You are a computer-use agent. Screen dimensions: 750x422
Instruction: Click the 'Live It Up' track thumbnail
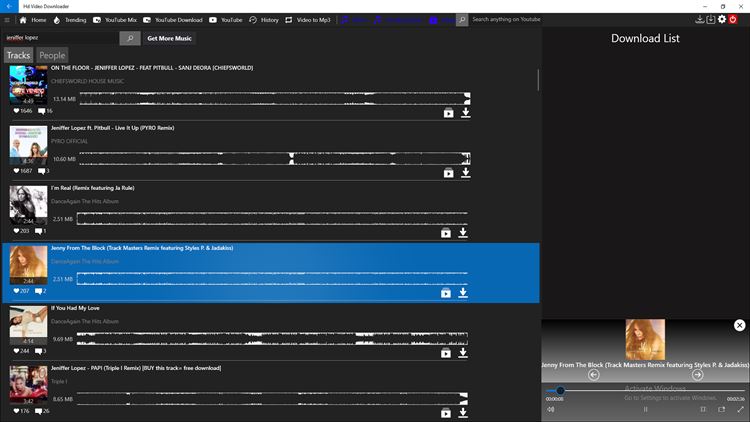(29, 145)
